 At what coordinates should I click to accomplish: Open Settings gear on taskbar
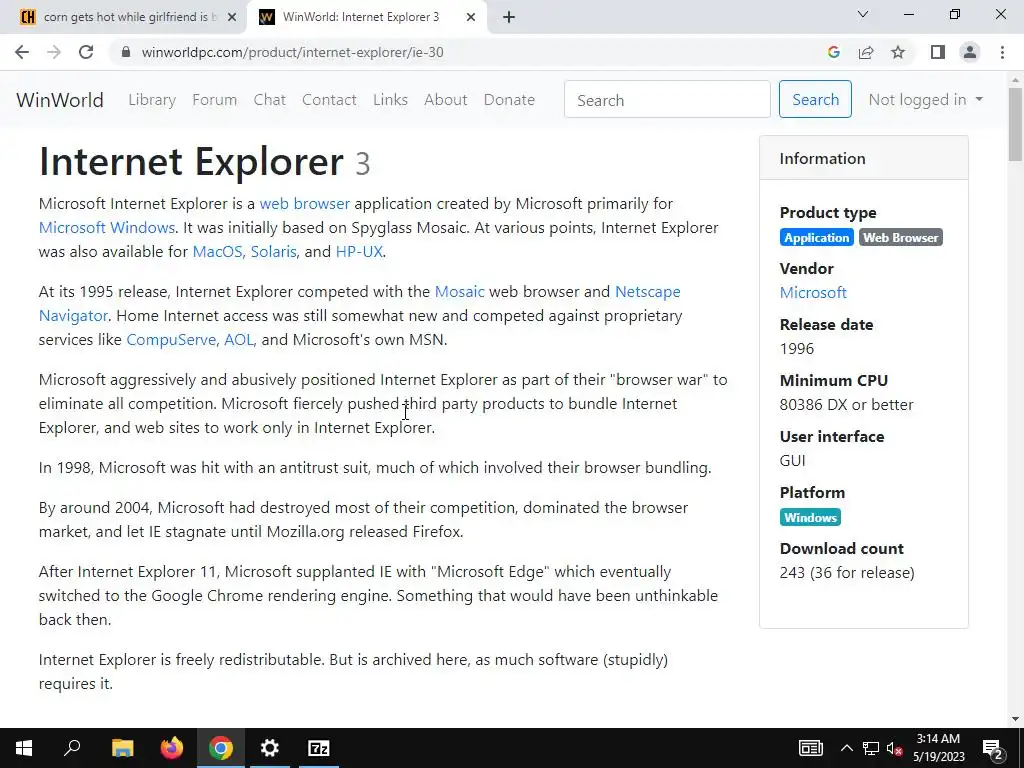pos(270,748)
